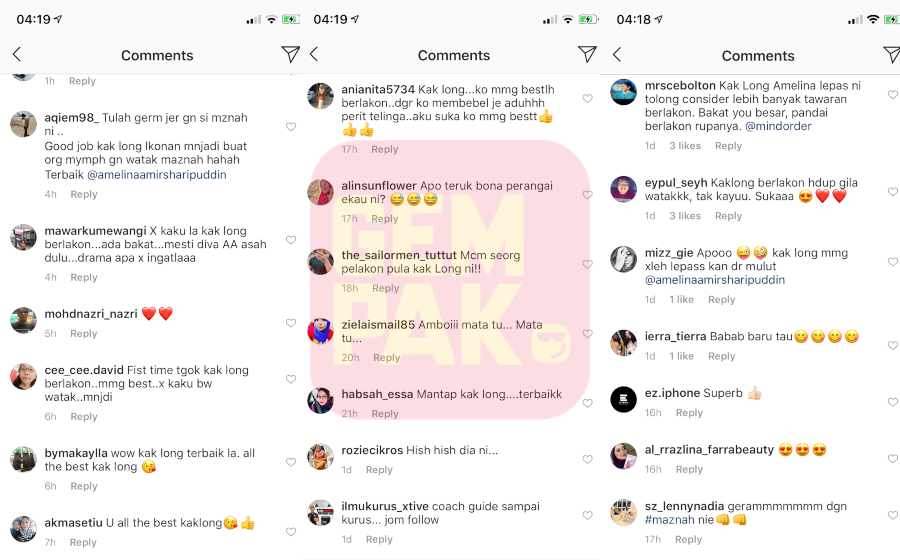
Task: Open direct share icon in middle Comments header
Action: click(x=587, y=55)
